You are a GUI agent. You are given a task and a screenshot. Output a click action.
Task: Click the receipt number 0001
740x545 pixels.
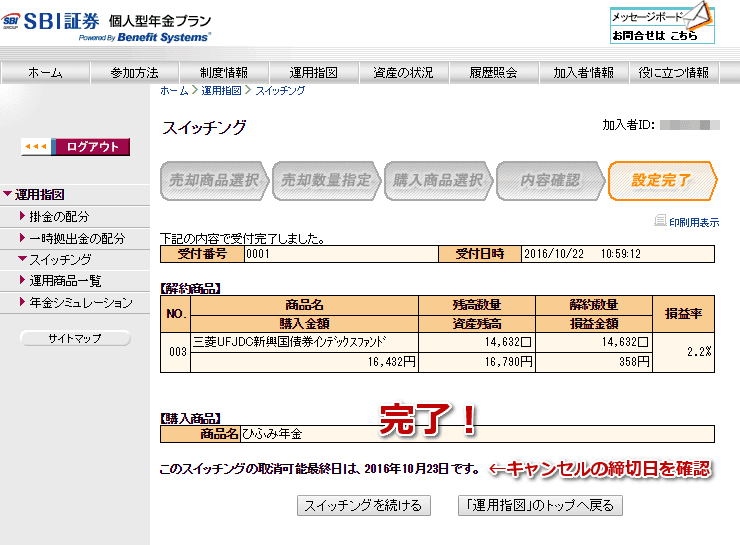(x=258, y=254)
